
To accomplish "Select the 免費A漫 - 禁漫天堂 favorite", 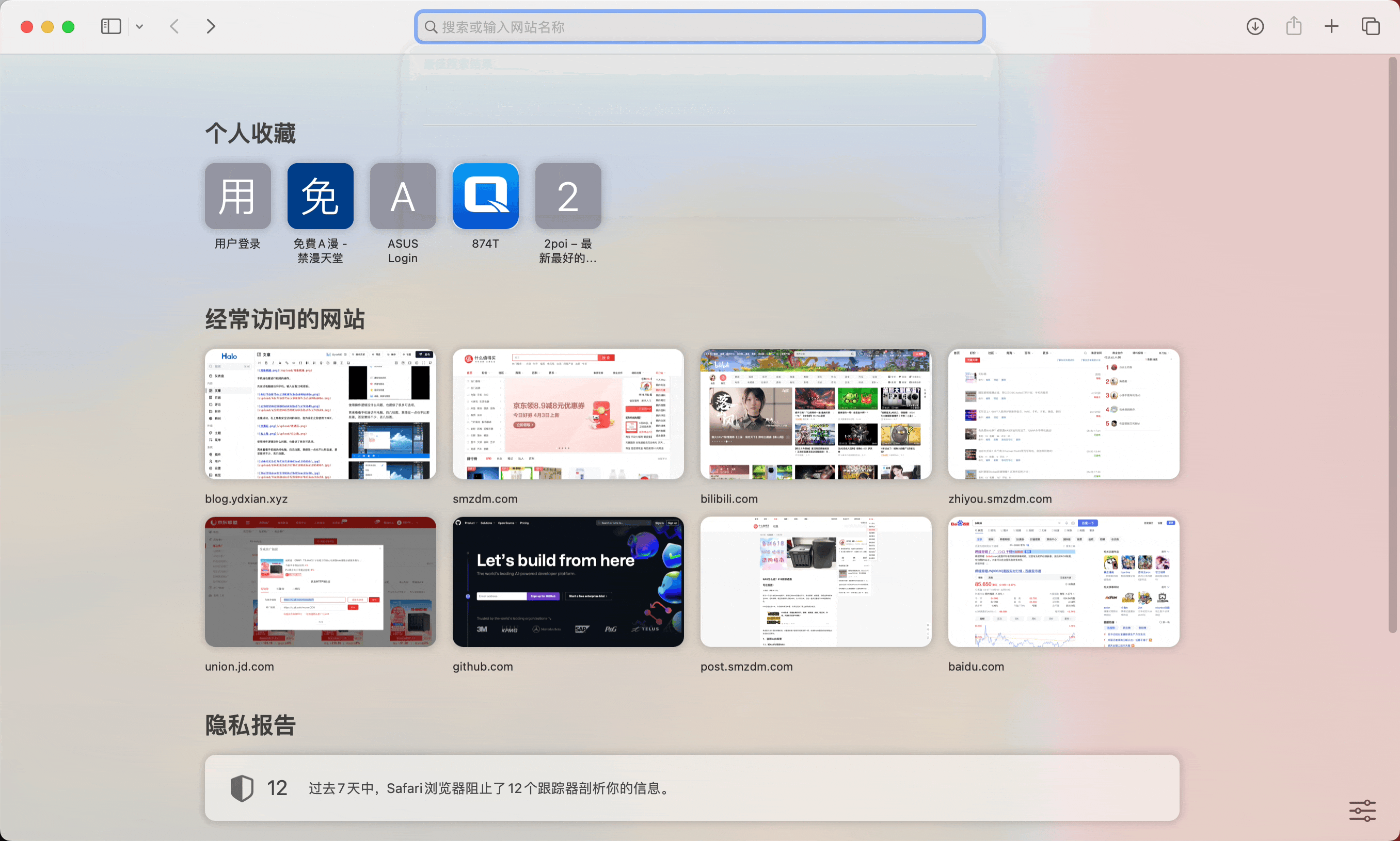I will pos(320,196).
